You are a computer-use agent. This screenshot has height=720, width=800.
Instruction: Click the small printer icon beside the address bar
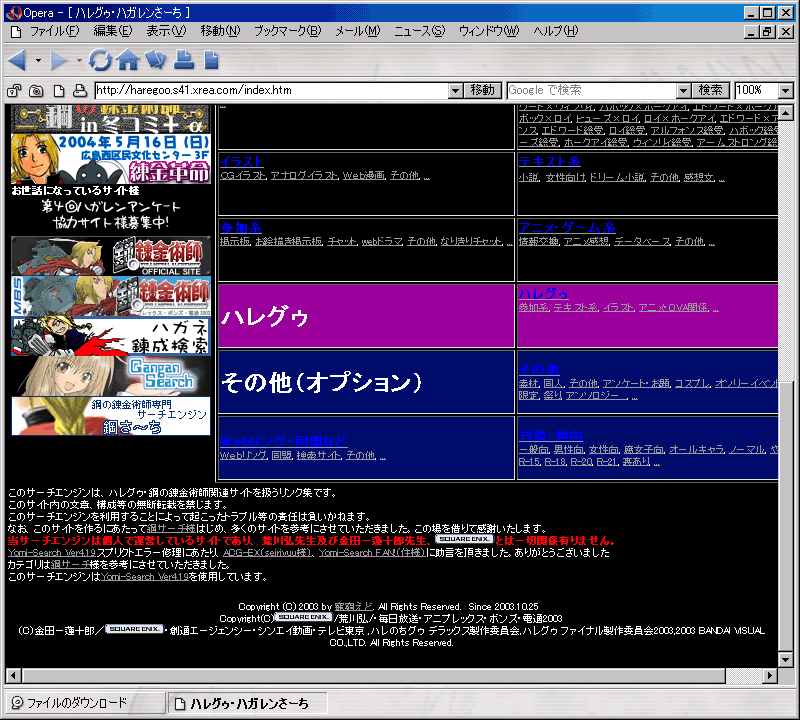(80, 91)
